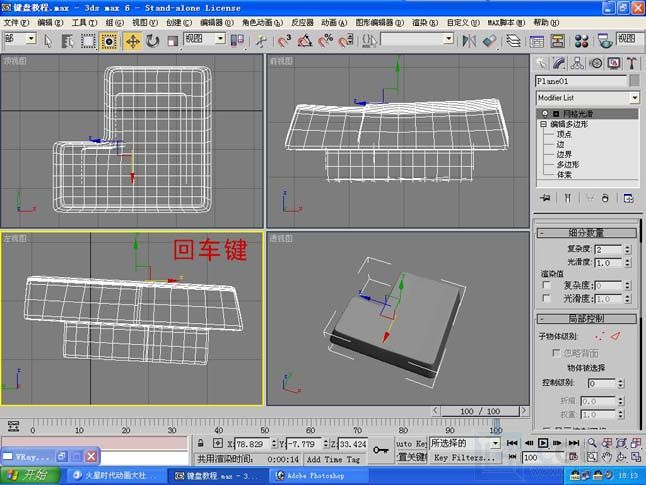Select the object selection arrow tool
The width and height of the screenshot is (646, 485).
tap(48, 41)
